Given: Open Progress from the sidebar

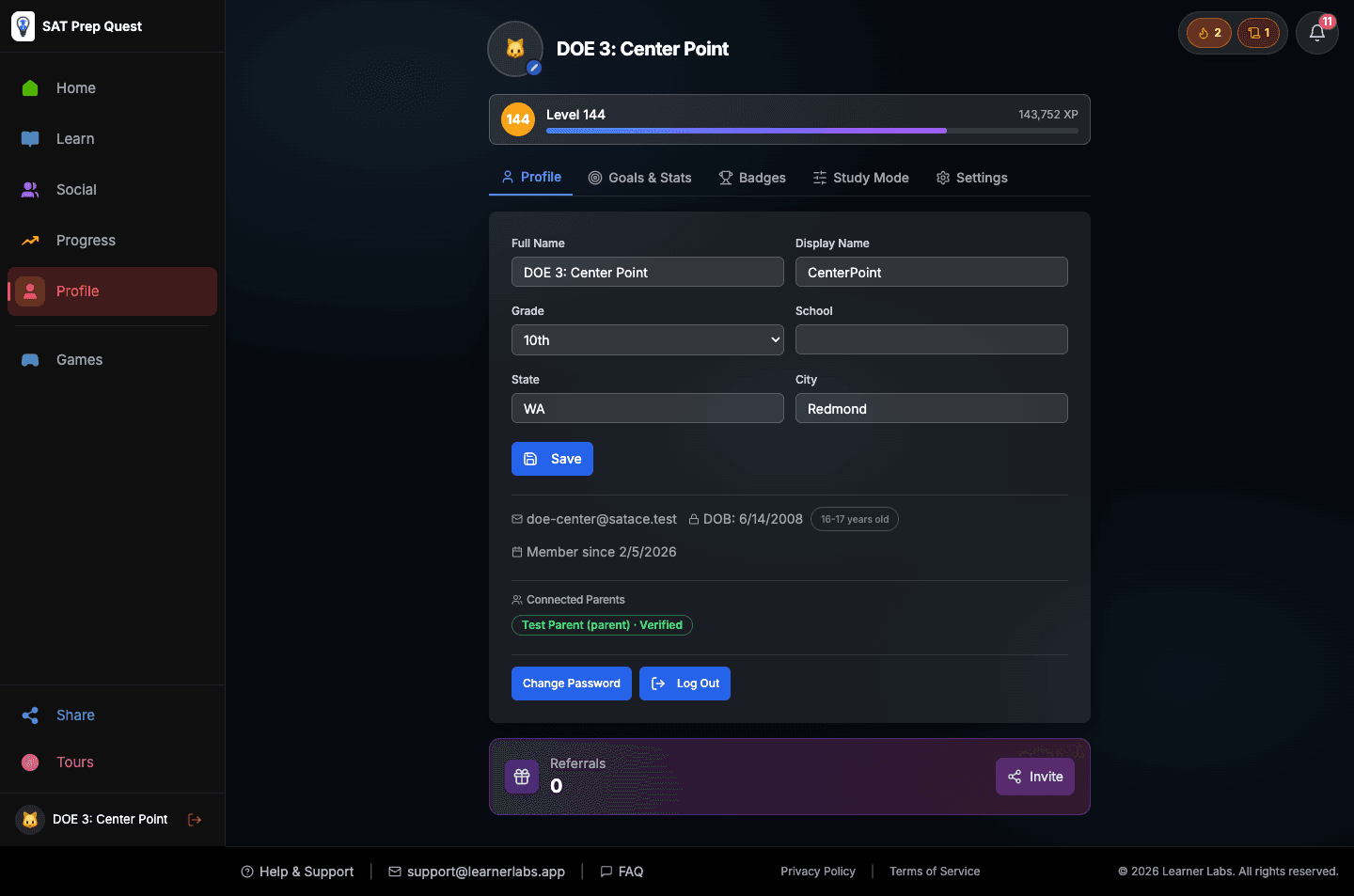Looking at the screenshot, I should [x=85, y=240].
